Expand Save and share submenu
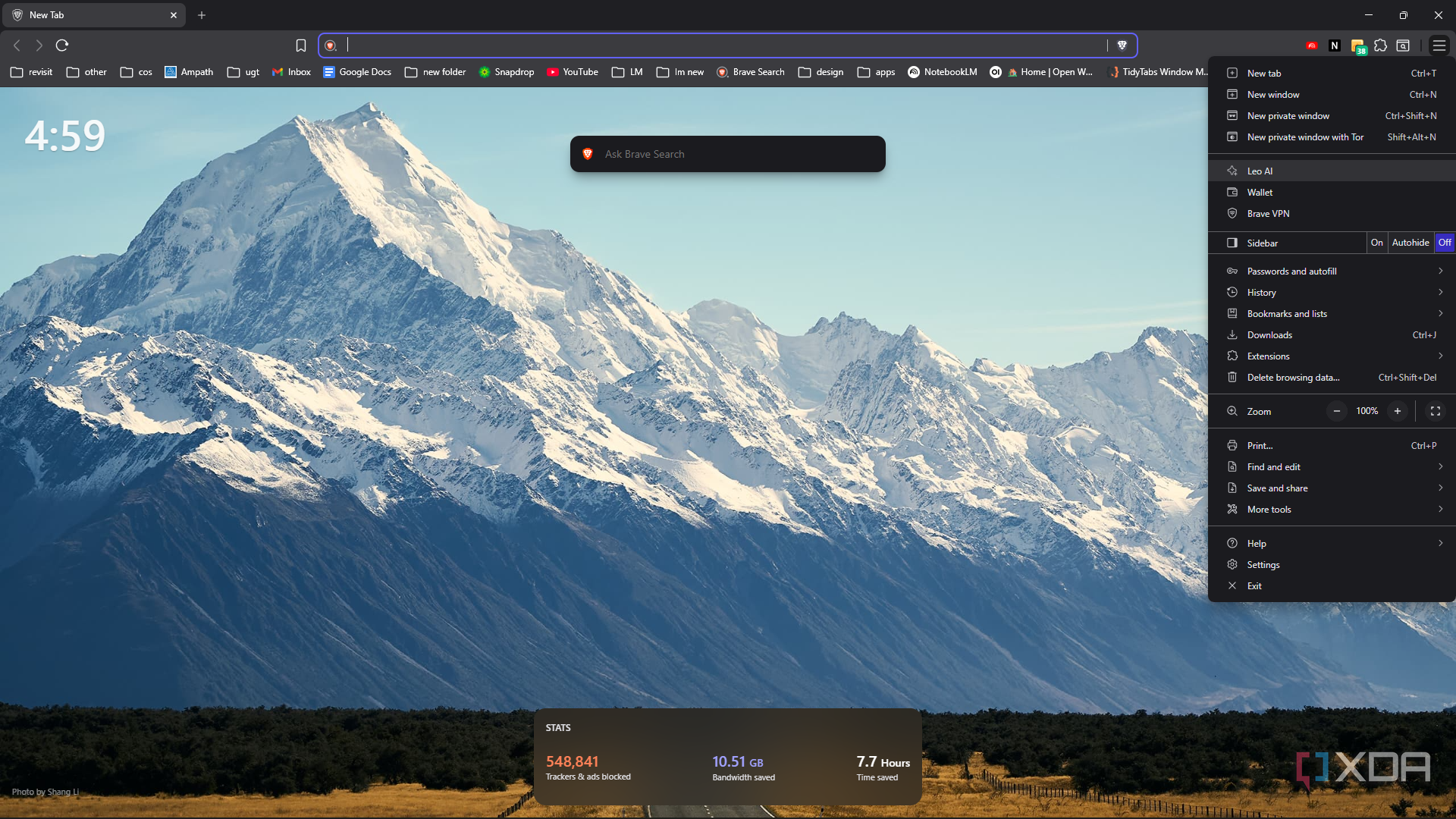The width and height of the screenshot is (1456, 819). [1332, 488]
